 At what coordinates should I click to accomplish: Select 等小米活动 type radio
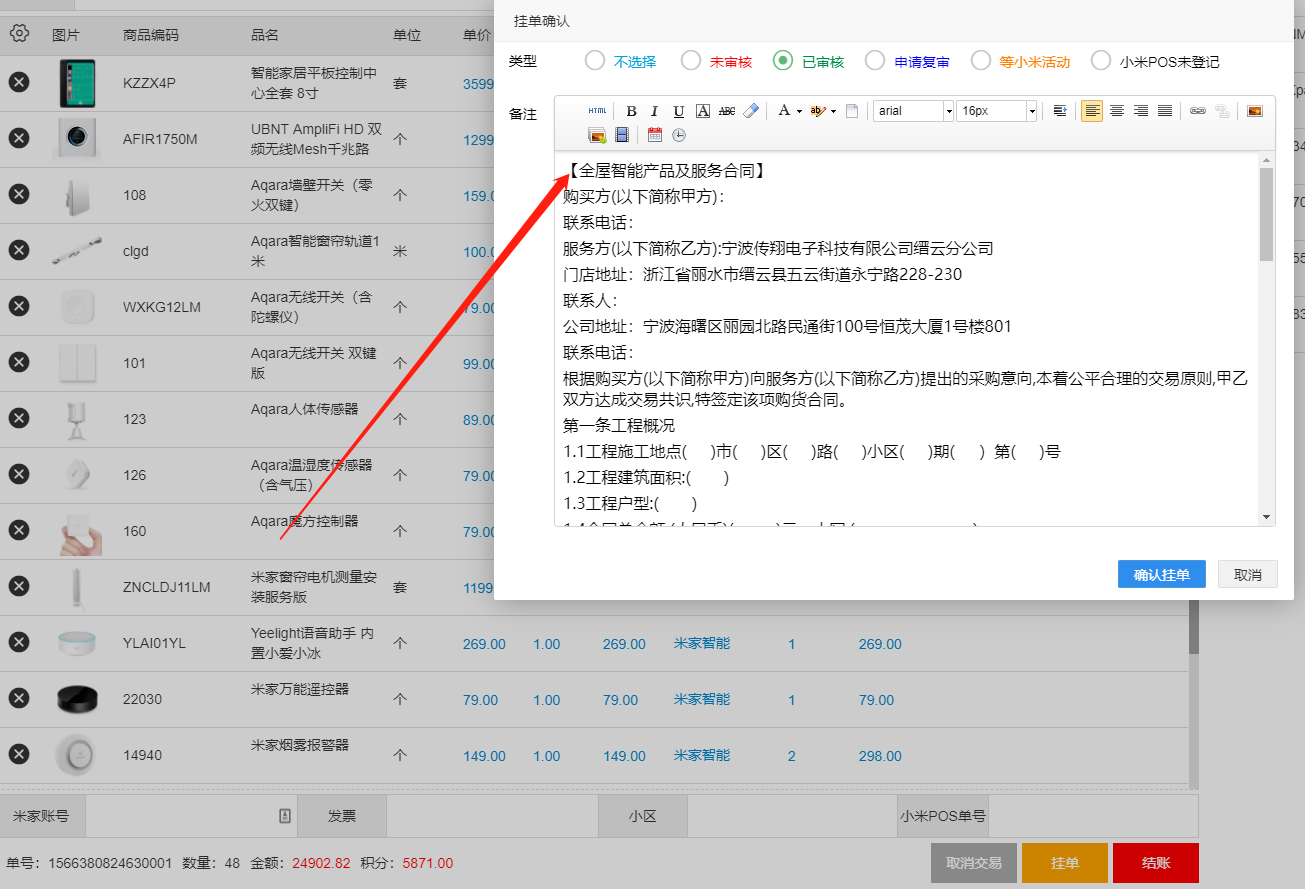coord(981,61)
